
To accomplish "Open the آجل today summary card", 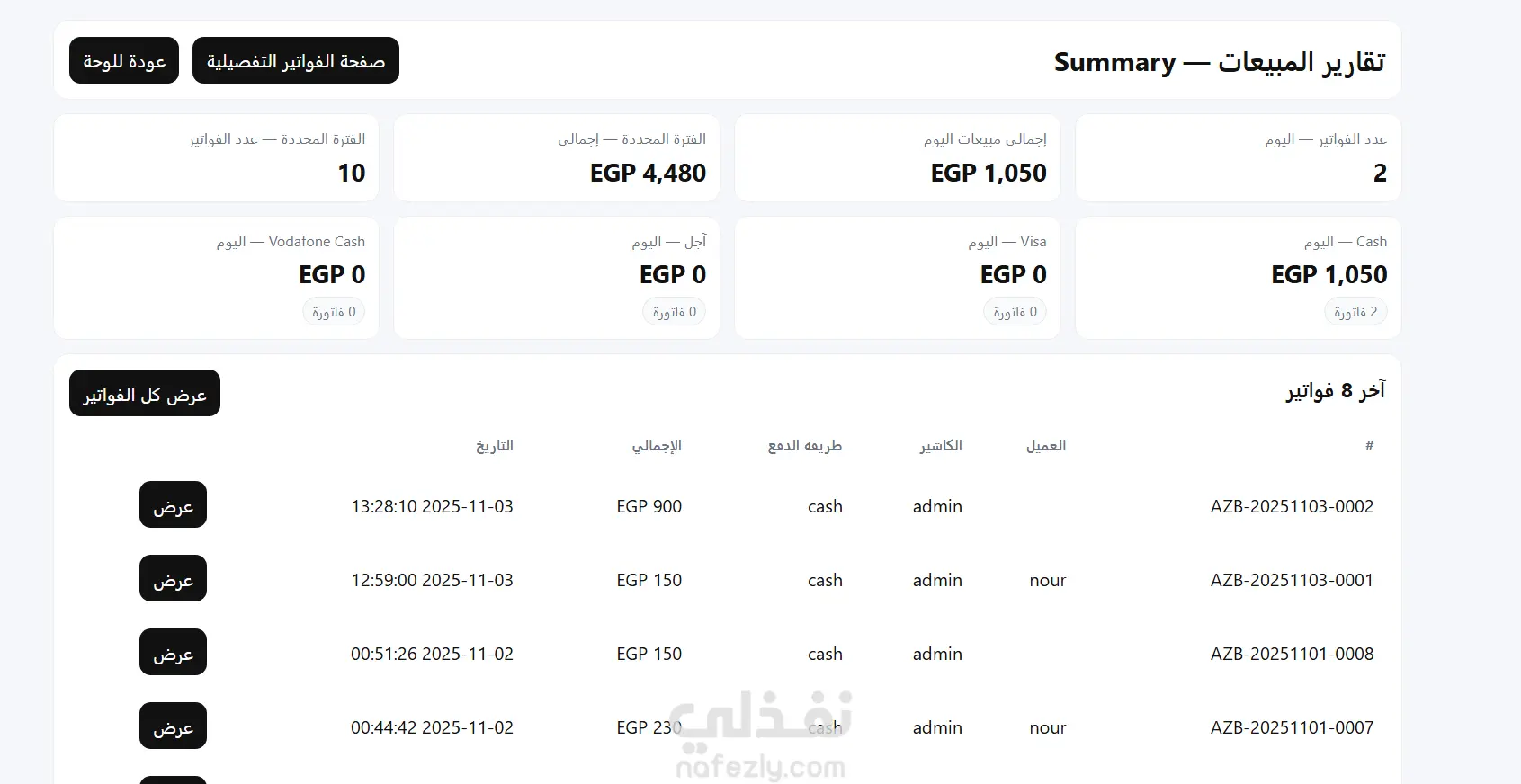I will 556,277.
